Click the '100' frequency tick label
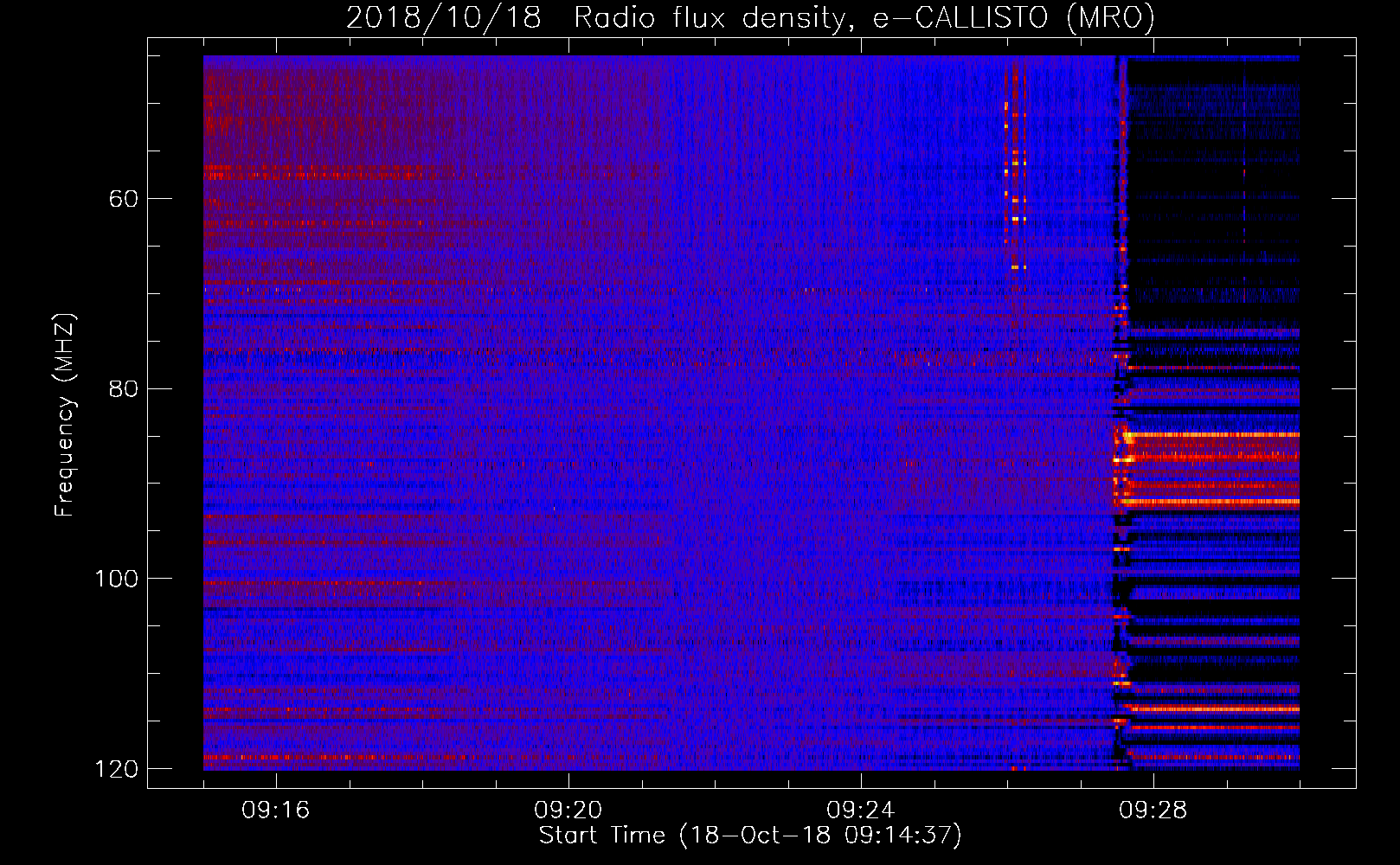 point(116,579)
